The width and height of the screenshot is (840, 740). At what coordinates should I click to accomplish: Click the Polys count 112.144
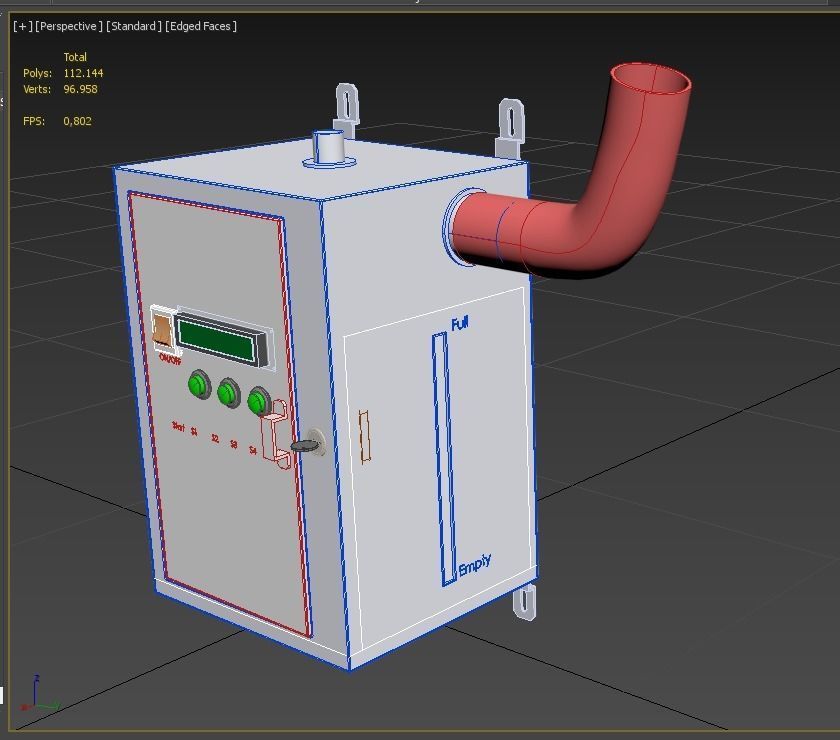click(83, 73)
